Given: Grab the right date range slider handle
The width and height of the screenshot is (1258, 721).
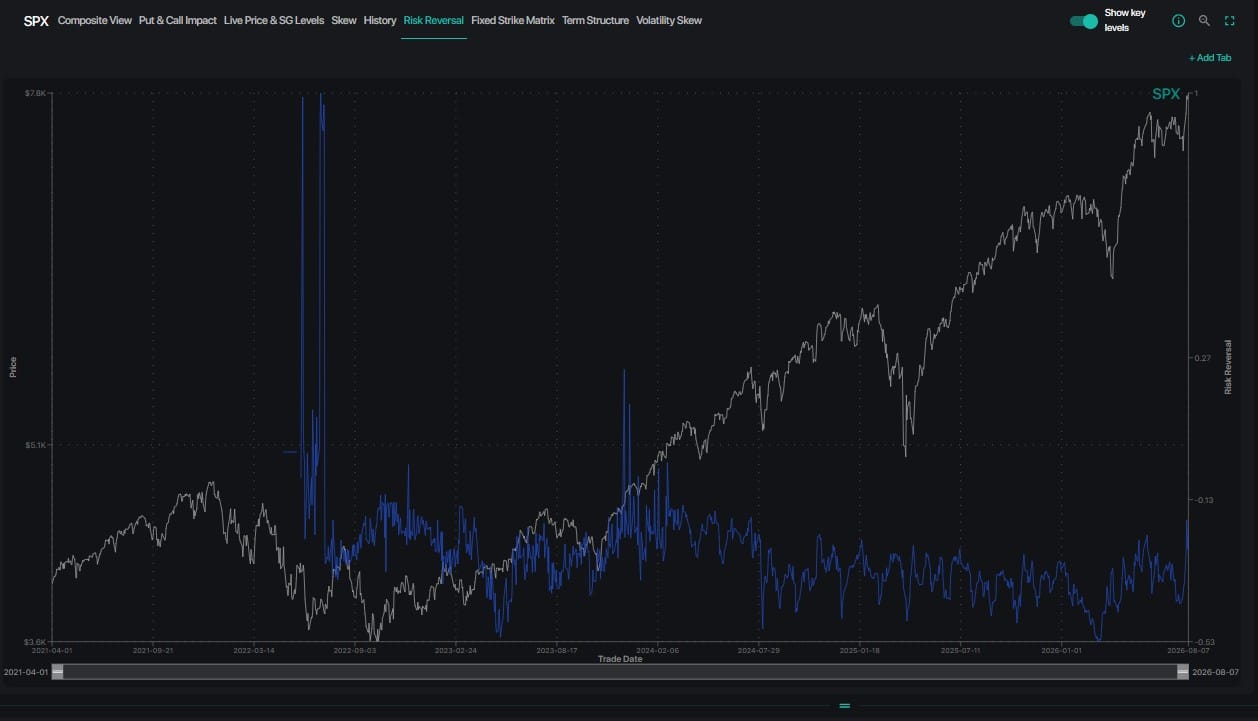Looking at the screenshot, I should (1183, 673).
